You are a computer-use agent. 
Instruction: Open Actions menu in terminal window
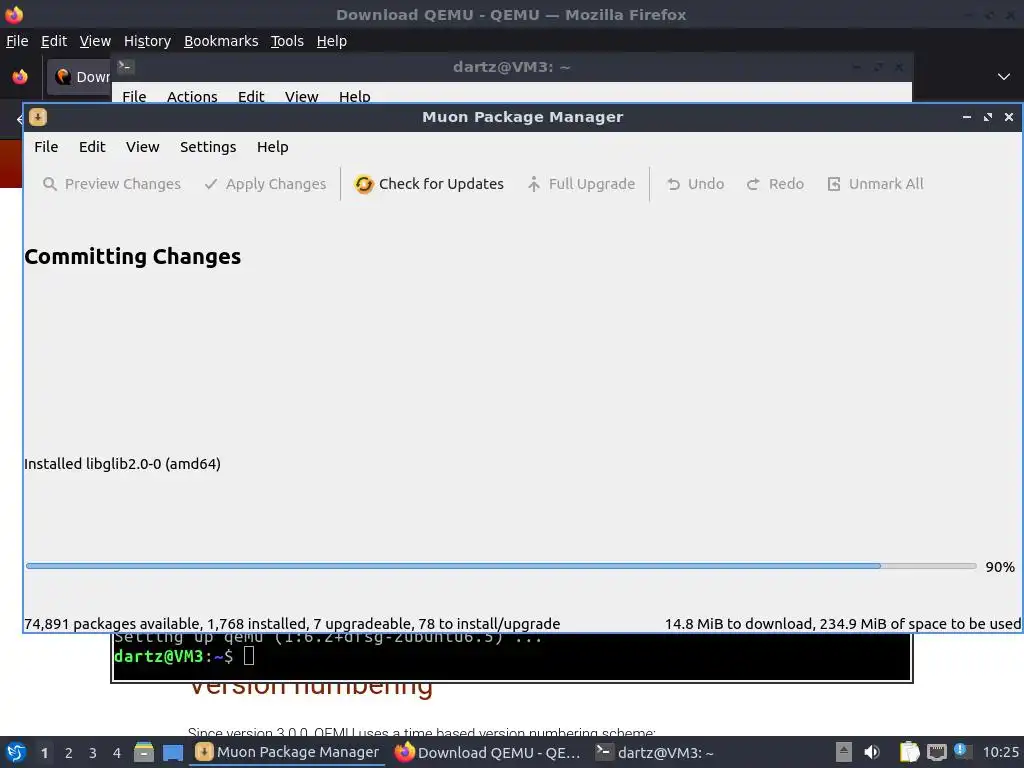pyautogui.click(x=192, y=97)
